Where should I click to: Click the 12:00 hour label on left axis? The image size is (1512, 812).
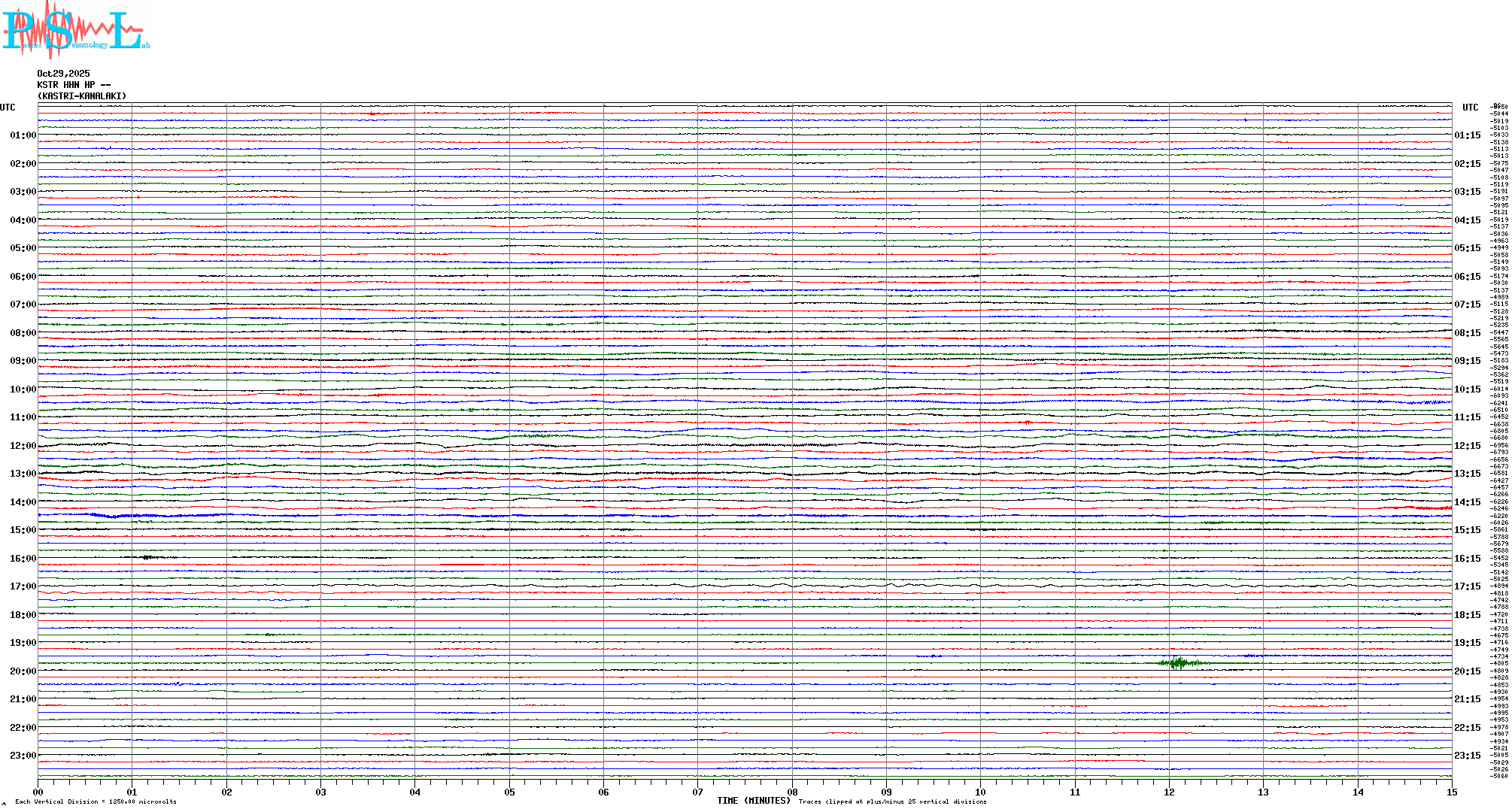[23, 446]
